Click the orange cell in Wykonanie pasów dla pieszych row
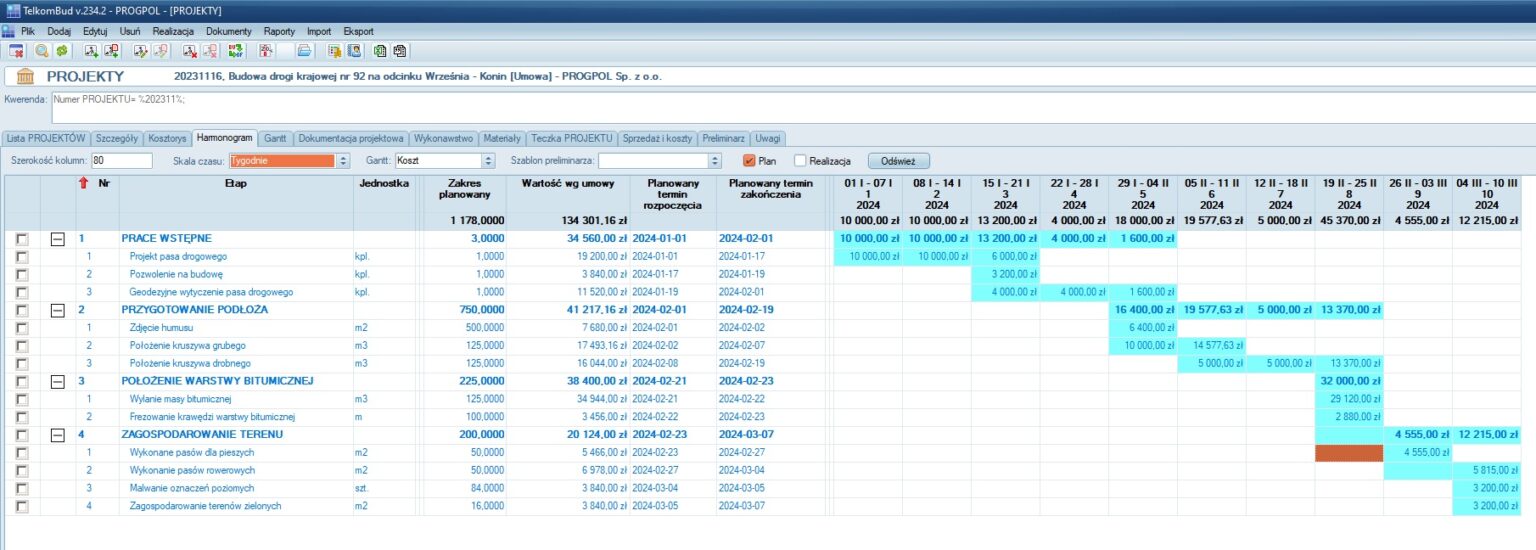Viewport: 1536px width, 550px height. tap(1348, 452)
